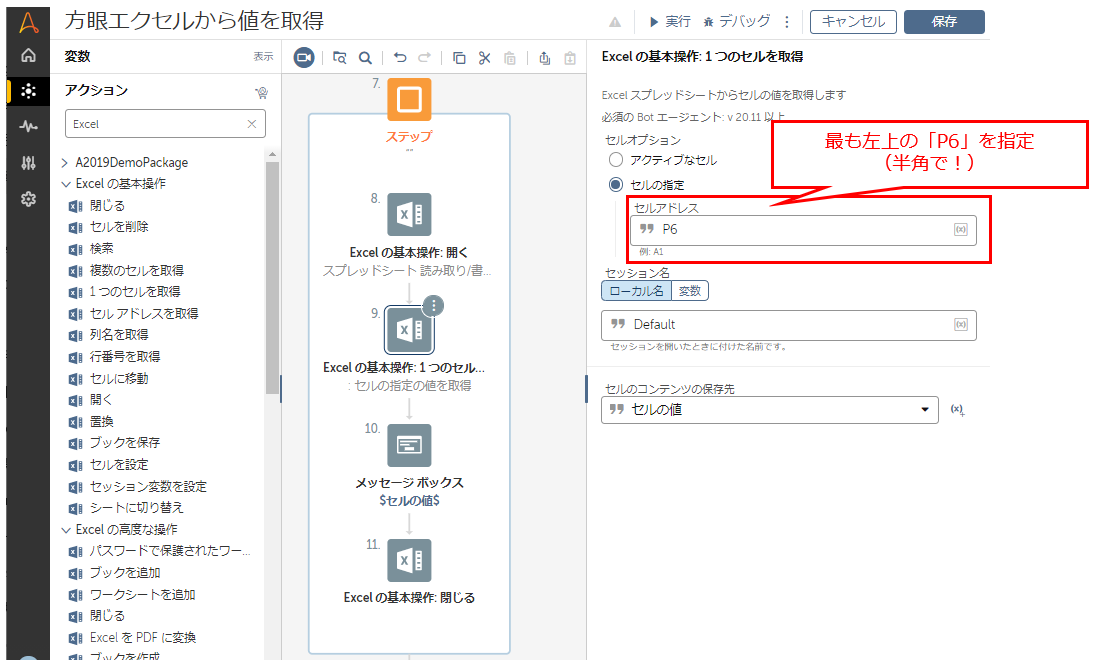Collapse the Excel の基本操作 group
Screen dimensions: 1101x671
66,184
